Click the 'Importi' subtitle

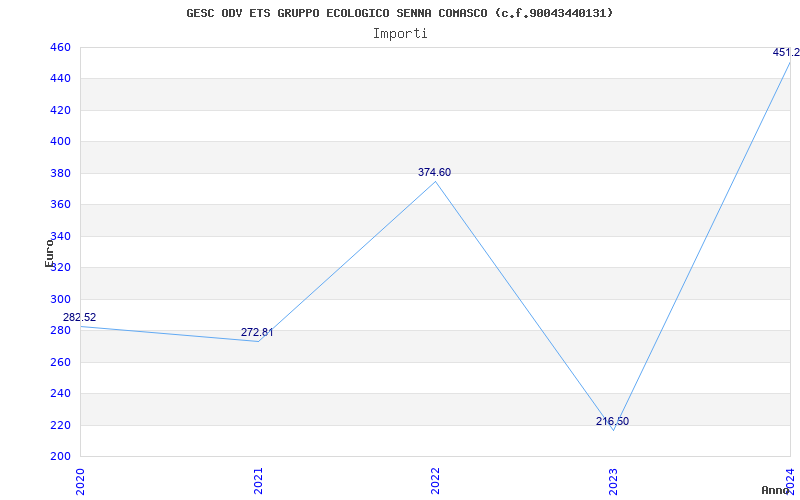click(400, 34)
